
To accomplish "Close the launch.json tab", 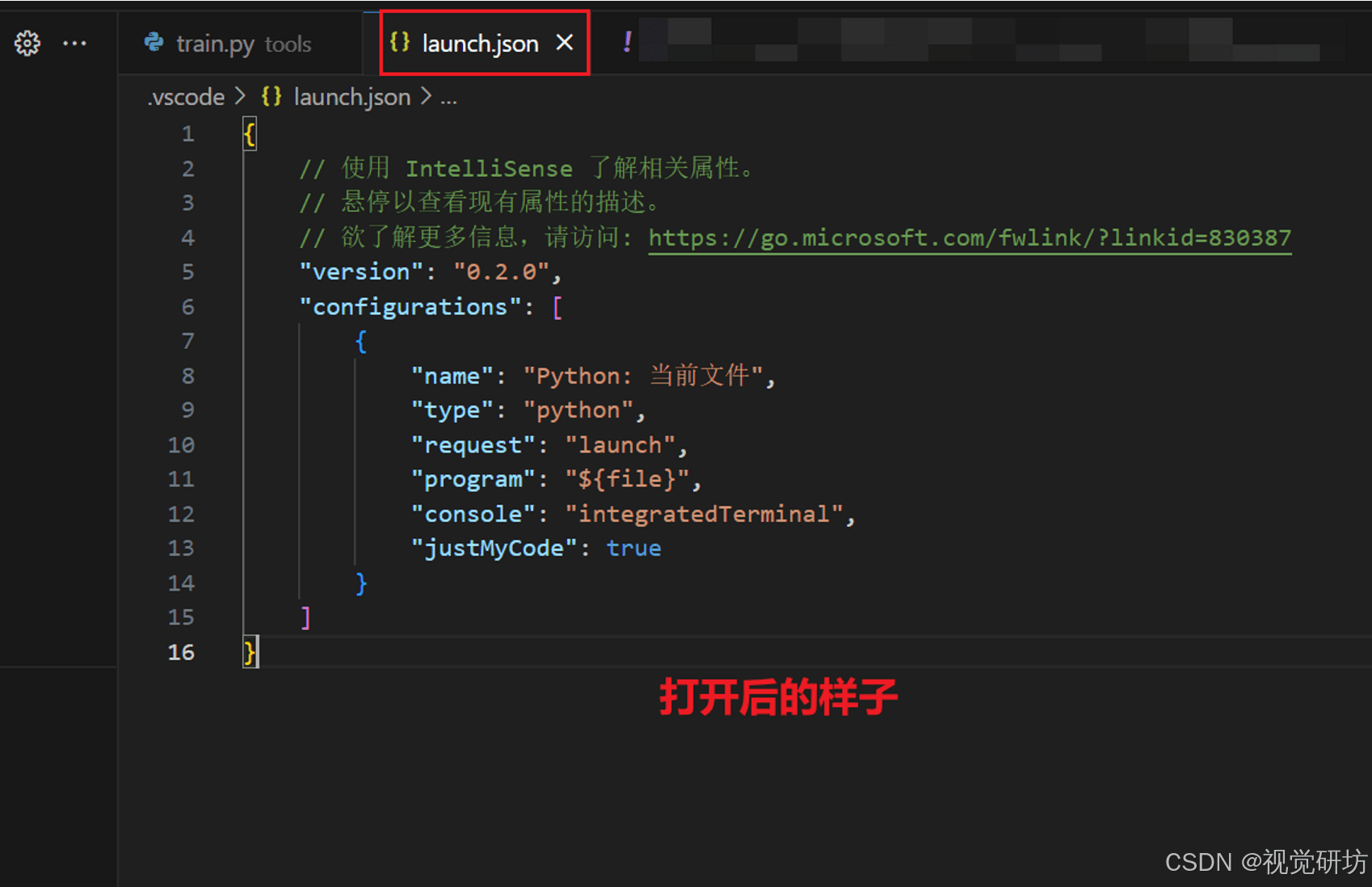I will point(565,43).
